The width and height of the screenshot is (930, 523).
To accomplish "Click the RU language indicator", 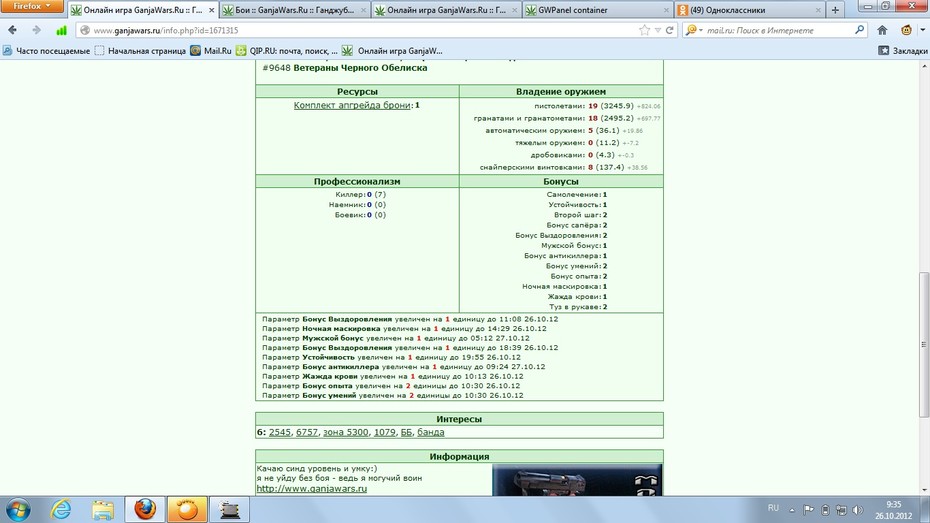I will [x=773, y=508].
